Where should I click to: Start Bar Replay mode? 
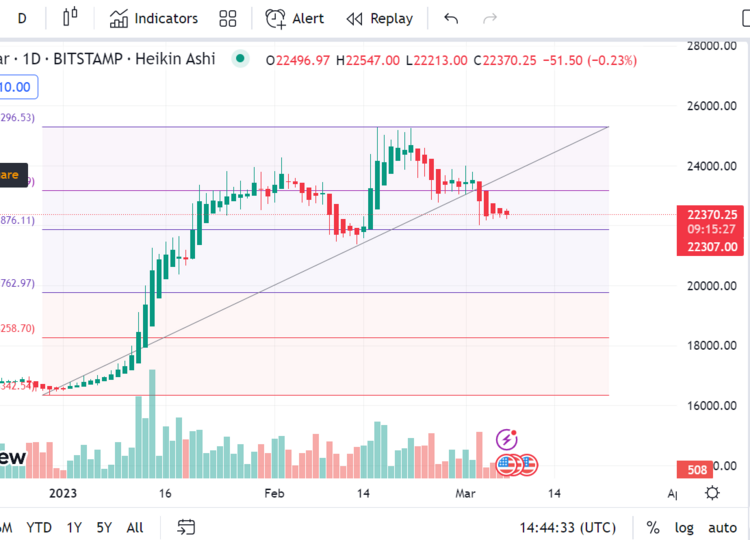click(380, 18)
